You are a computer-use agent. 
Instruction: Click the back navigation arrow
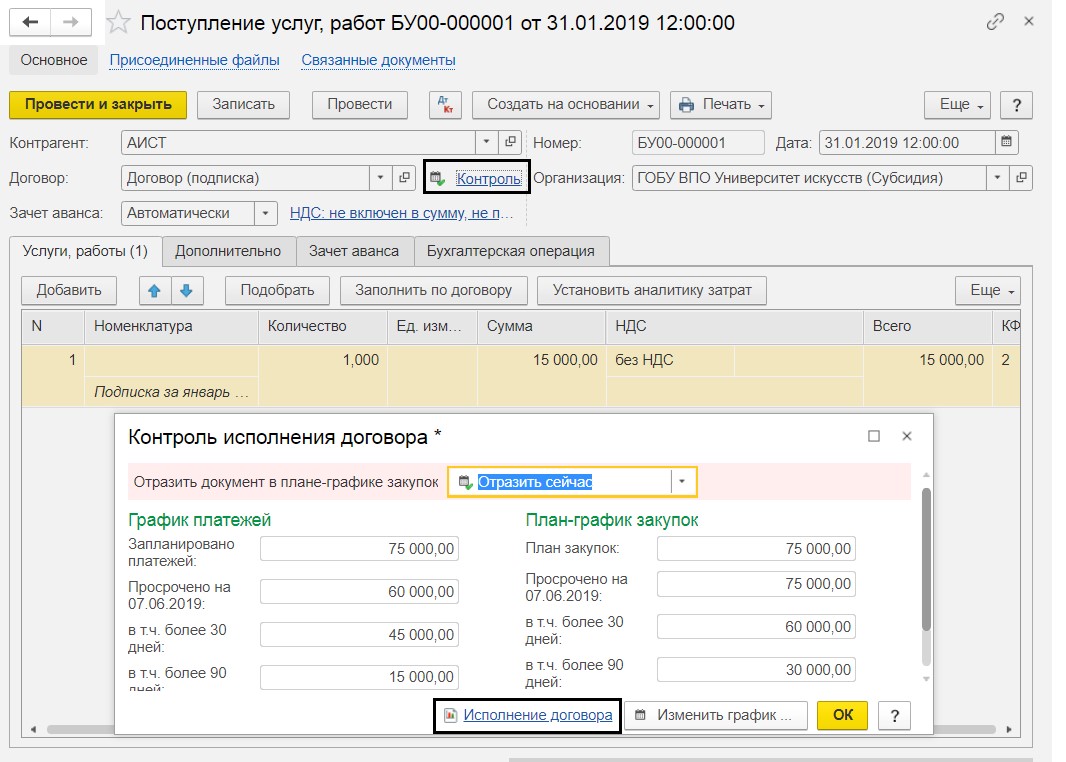[31, 22]
